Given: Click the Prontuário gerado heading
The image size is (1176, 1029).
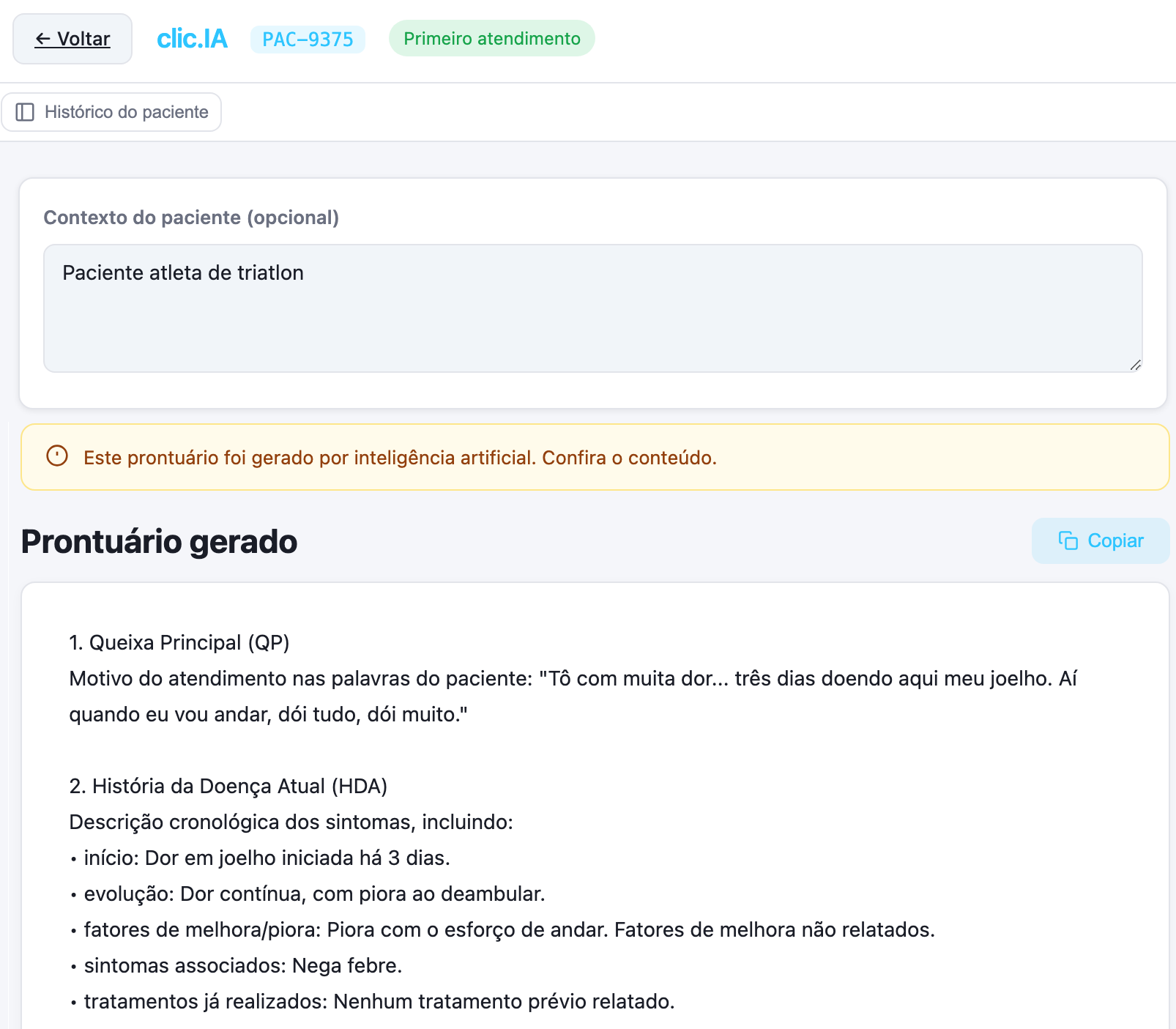Looking at the screenshot, I should click(x=159, y=542).
